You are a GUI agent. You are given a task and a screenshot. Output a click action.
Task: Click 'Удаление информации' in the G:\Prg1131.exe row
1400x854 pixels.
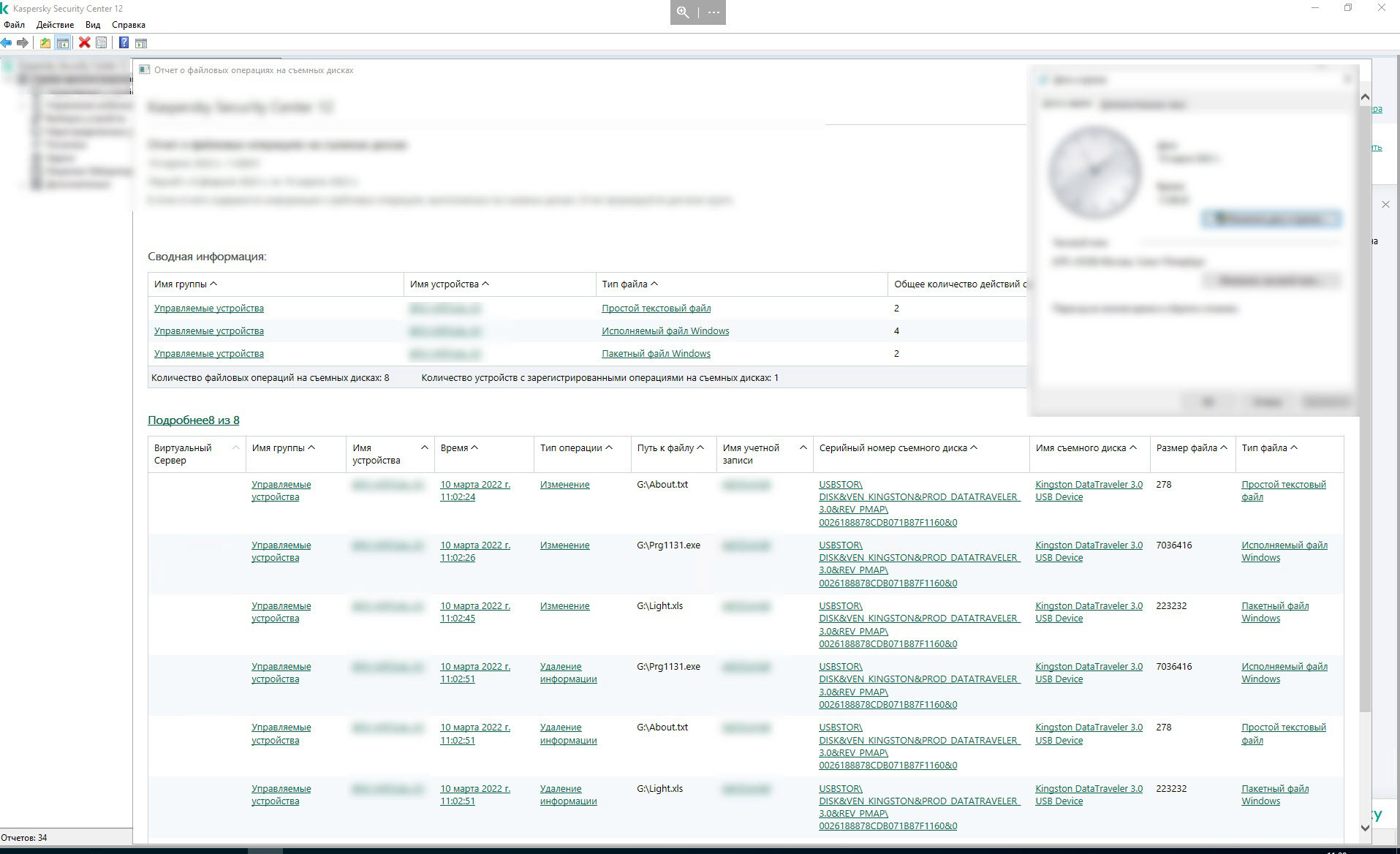568,673
